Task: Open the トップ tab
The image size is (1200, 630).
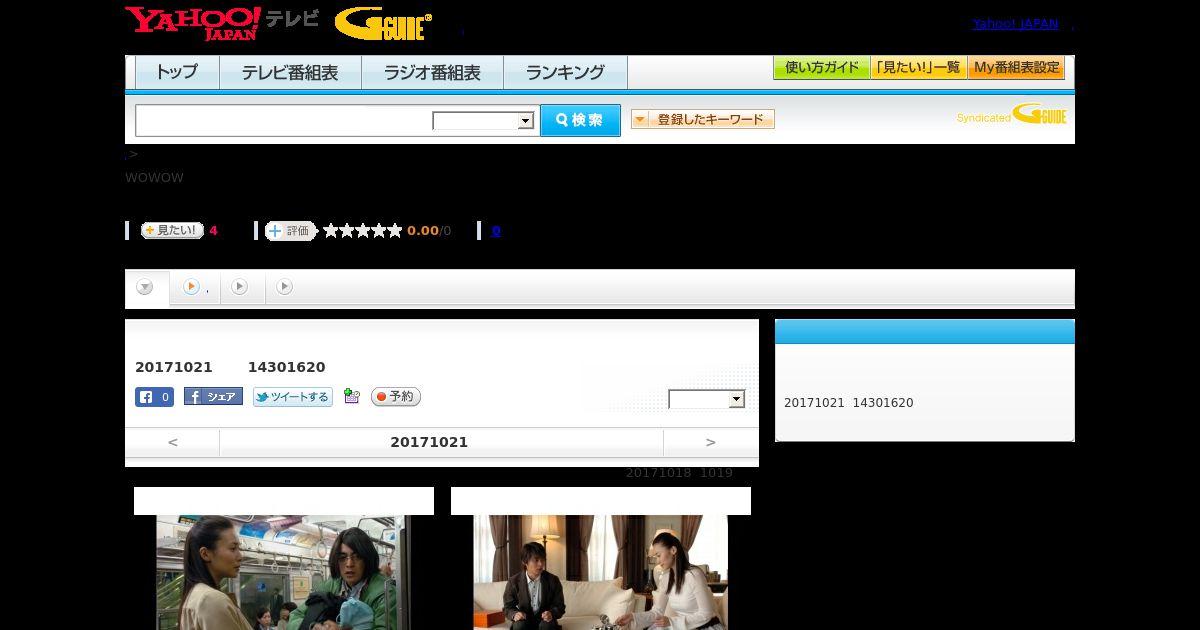Action: coord(177,72)
